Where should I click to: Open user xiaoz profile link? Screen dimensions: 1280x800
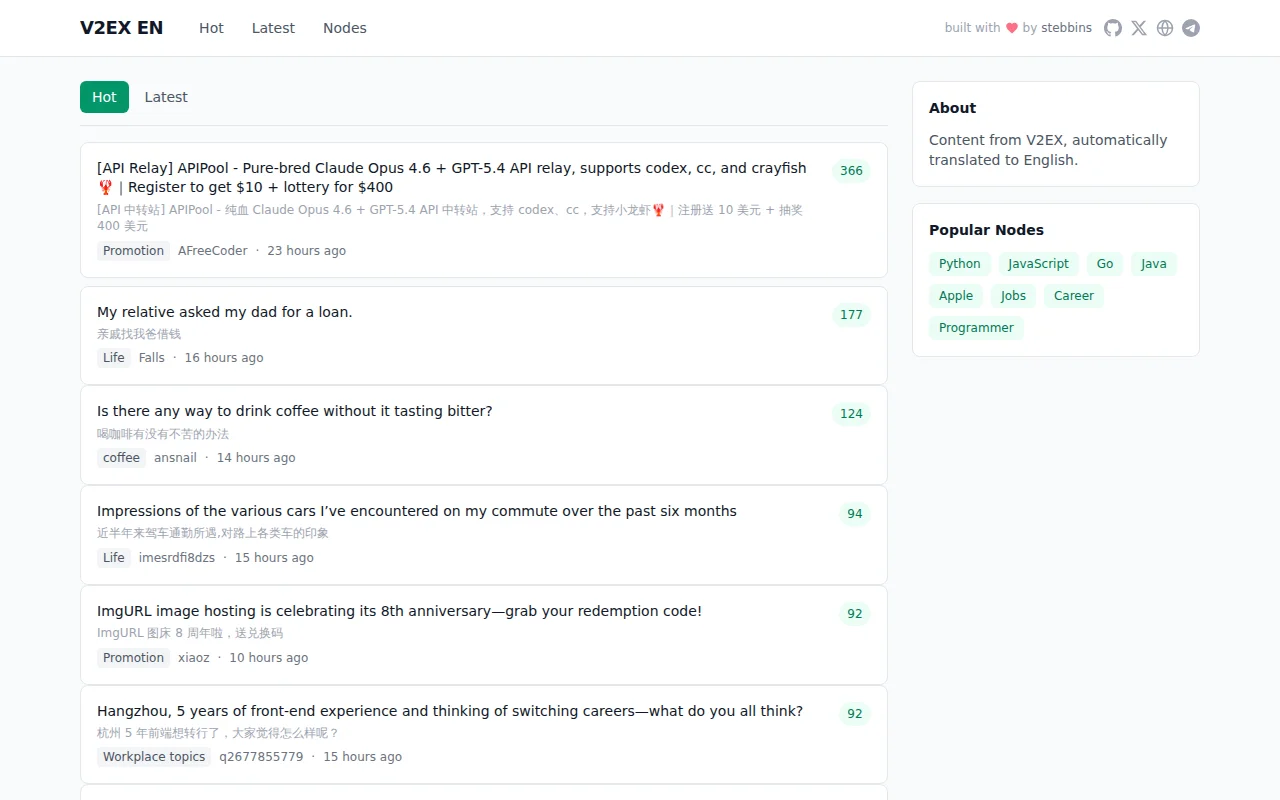pyautogui.click(x=194, y=658)
